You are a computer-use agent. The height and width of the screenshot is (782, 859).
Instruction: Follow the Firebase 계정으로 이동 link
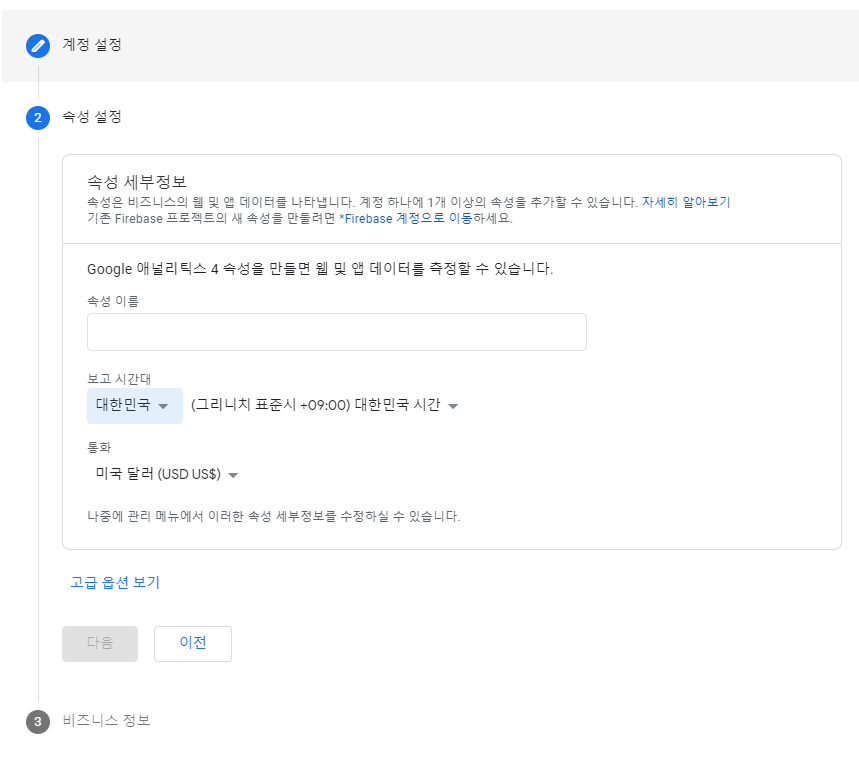pos(406,219)
